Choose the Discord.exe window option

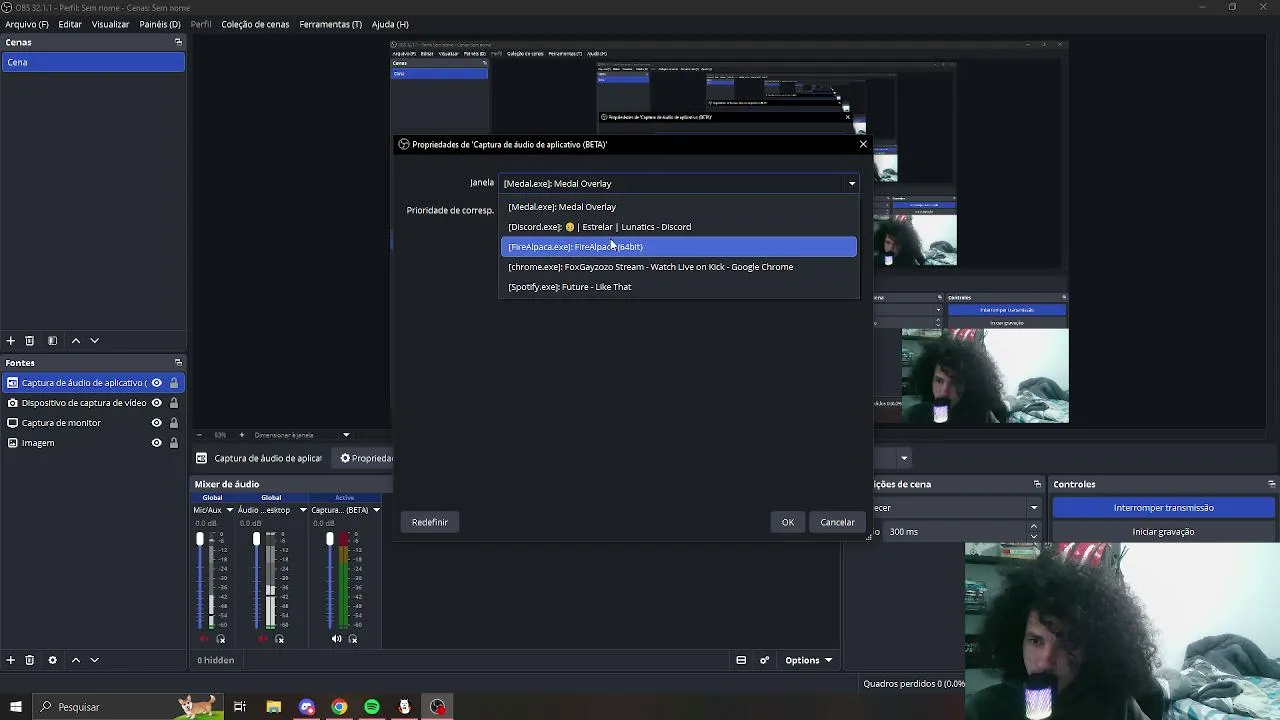[679, 227]
